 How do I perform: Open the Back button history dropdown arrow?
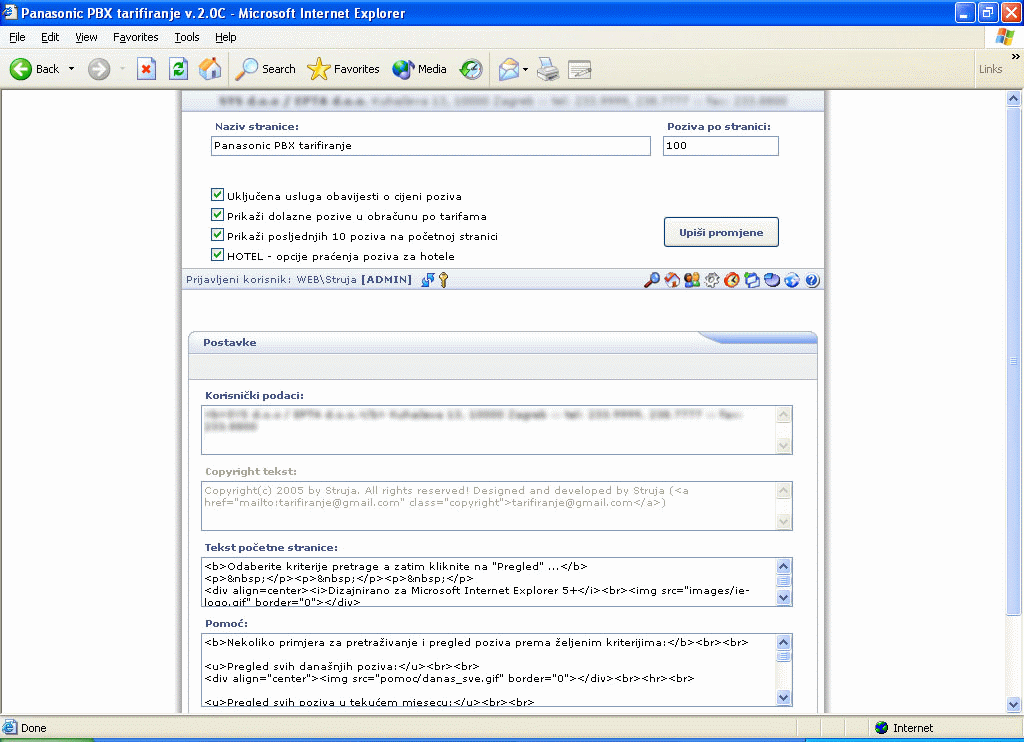(x=71, y=69)
